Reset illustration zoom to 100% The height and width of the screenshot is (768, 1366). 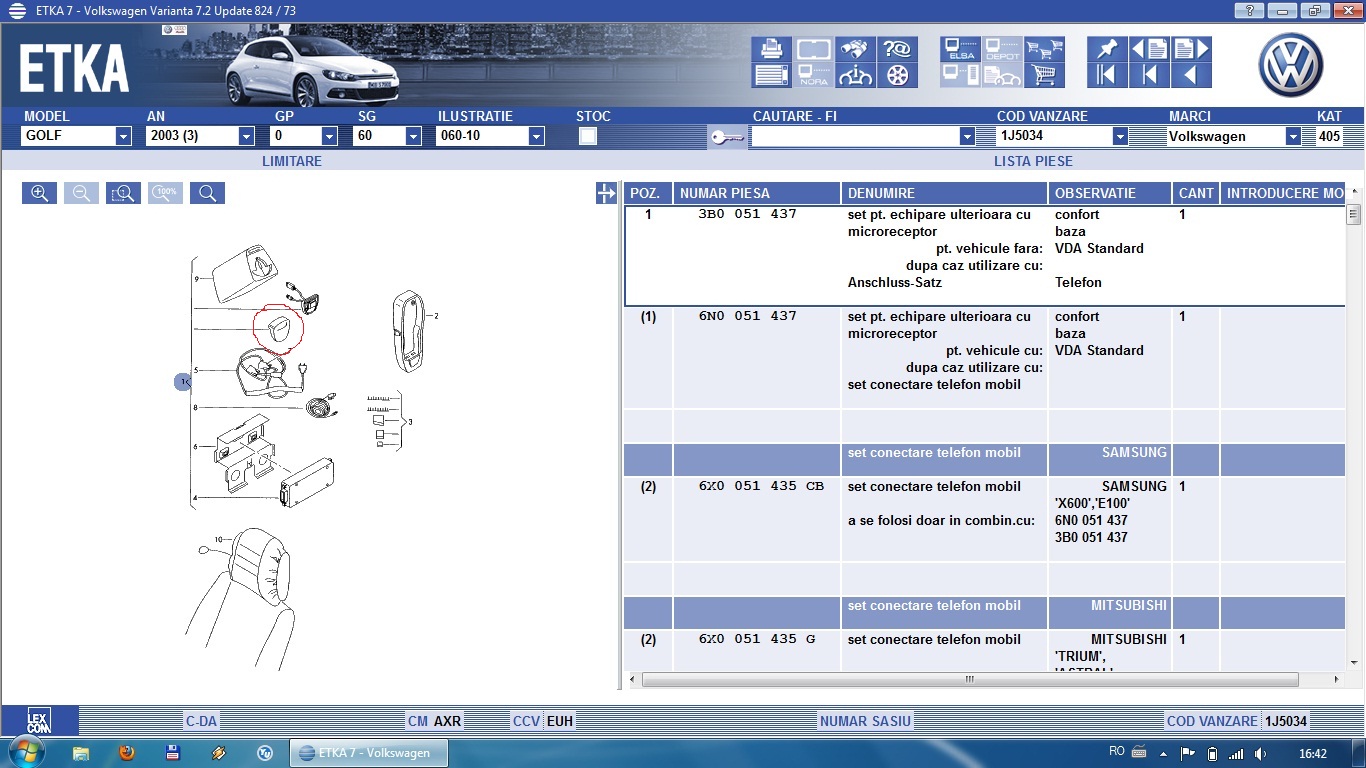coord(165,193)
